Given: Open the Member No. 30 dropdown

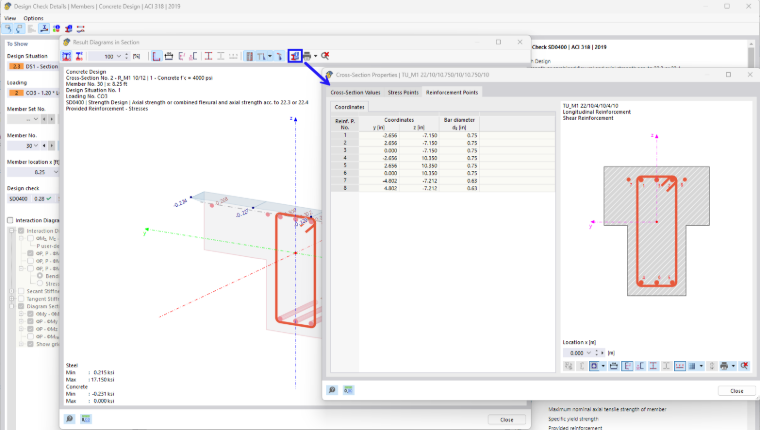Looking at the screenshot, I should (35, 145).
